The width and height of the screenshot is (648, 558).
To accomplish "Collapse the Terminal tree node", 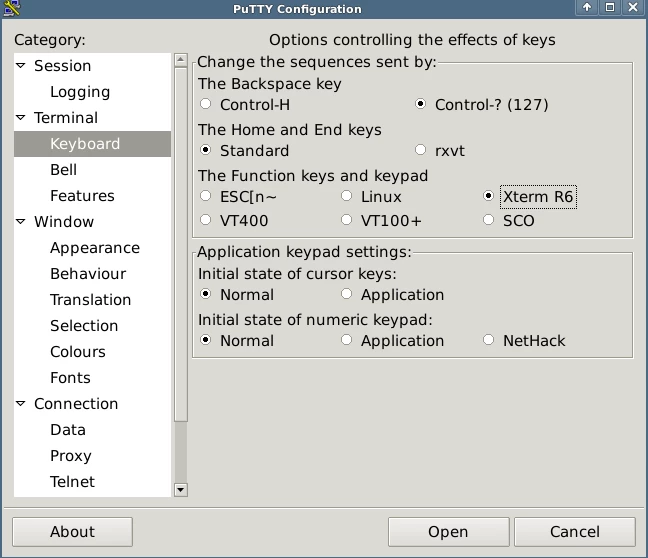I will 21,117.
